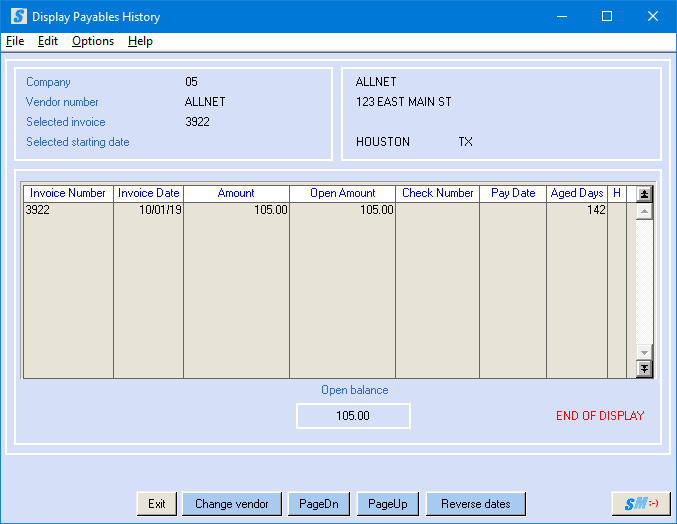This screenshot has height=524, width=677.
Task: Click the TX state text
Action: click(x=465, y=142)
